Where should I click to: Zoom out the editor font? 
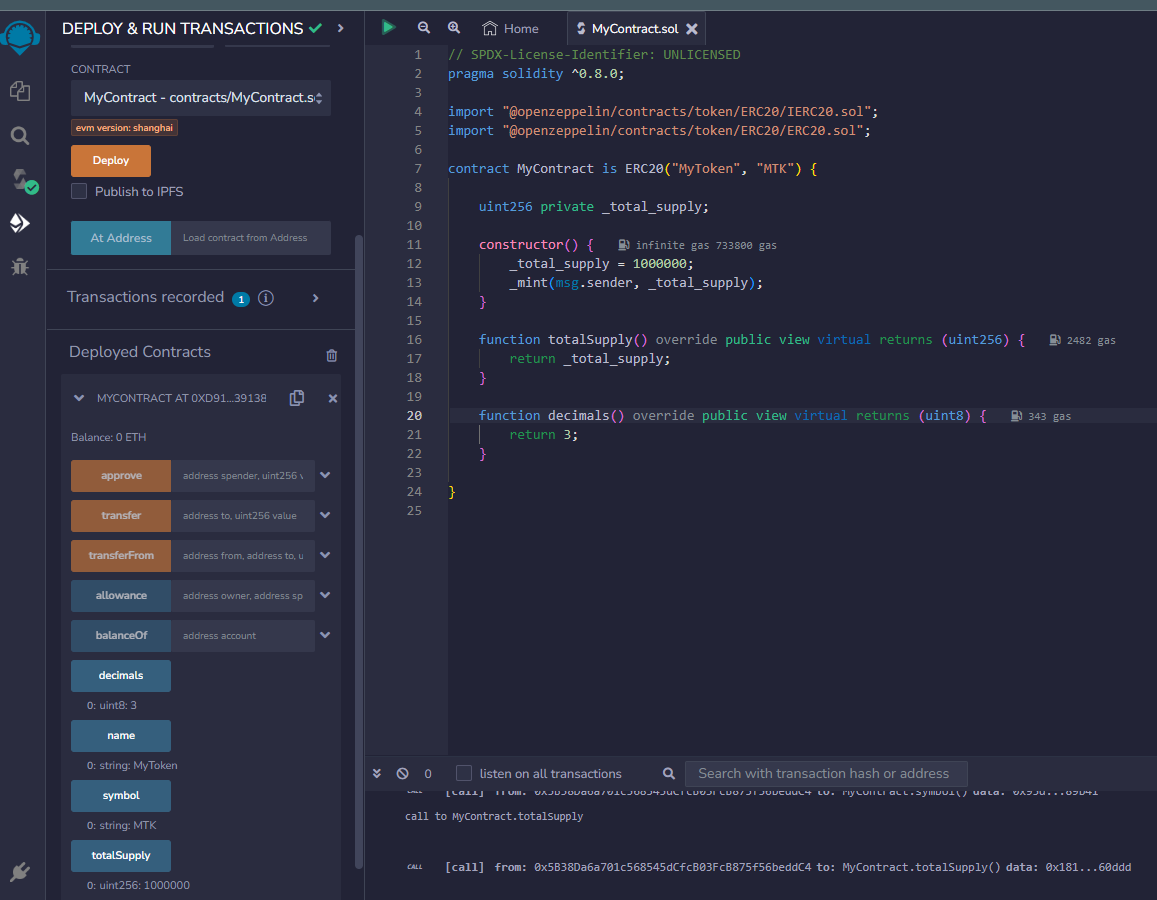pyautogui.click(x=424, y=27)
